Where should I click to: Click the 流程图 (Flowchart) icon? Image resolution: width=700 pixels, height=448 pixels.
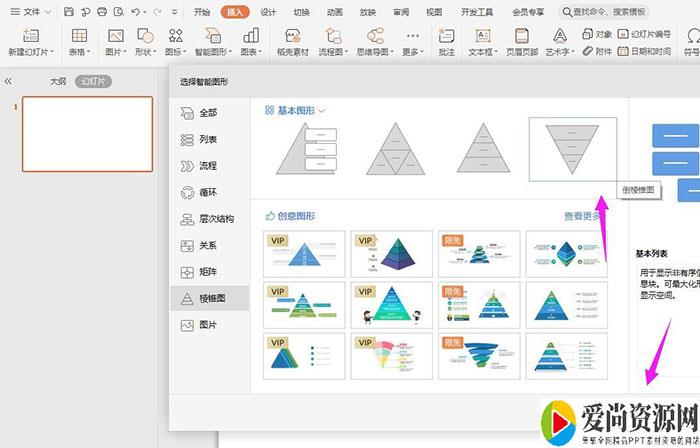[330, 37]
